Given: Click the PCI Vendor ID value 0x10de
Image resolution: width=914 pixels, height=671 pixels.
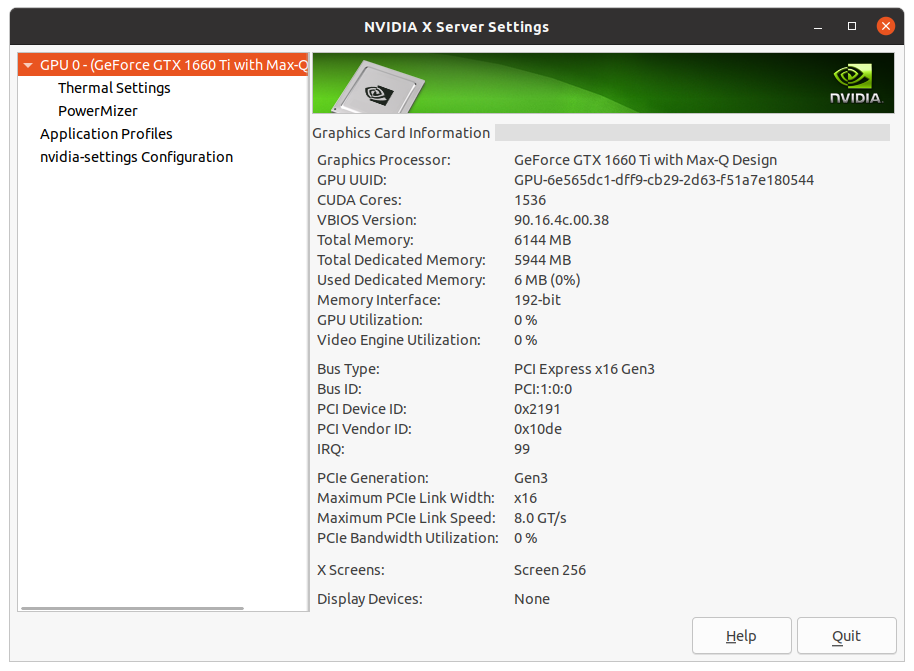Looking at the screenshot, I should tap(537, 429).
